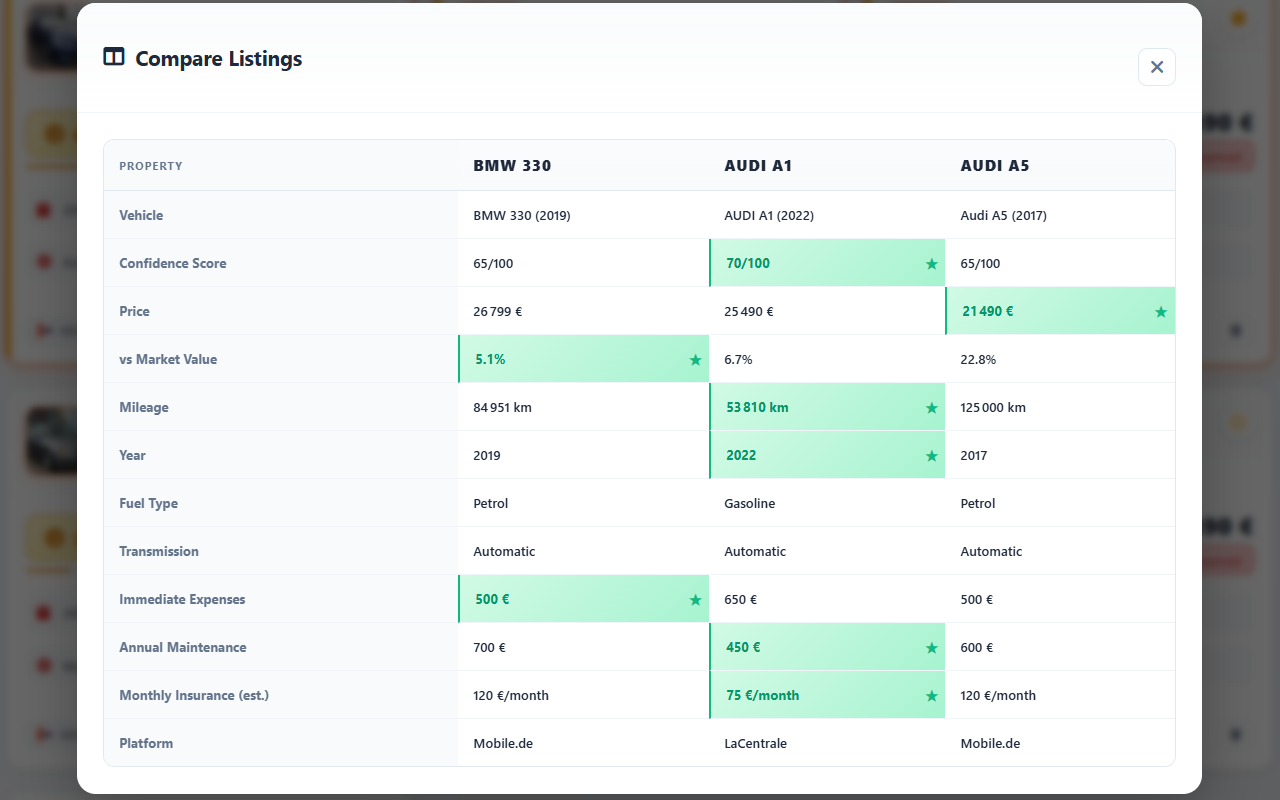
Task: Click the Vehicle row label
Action: point(141,215)
